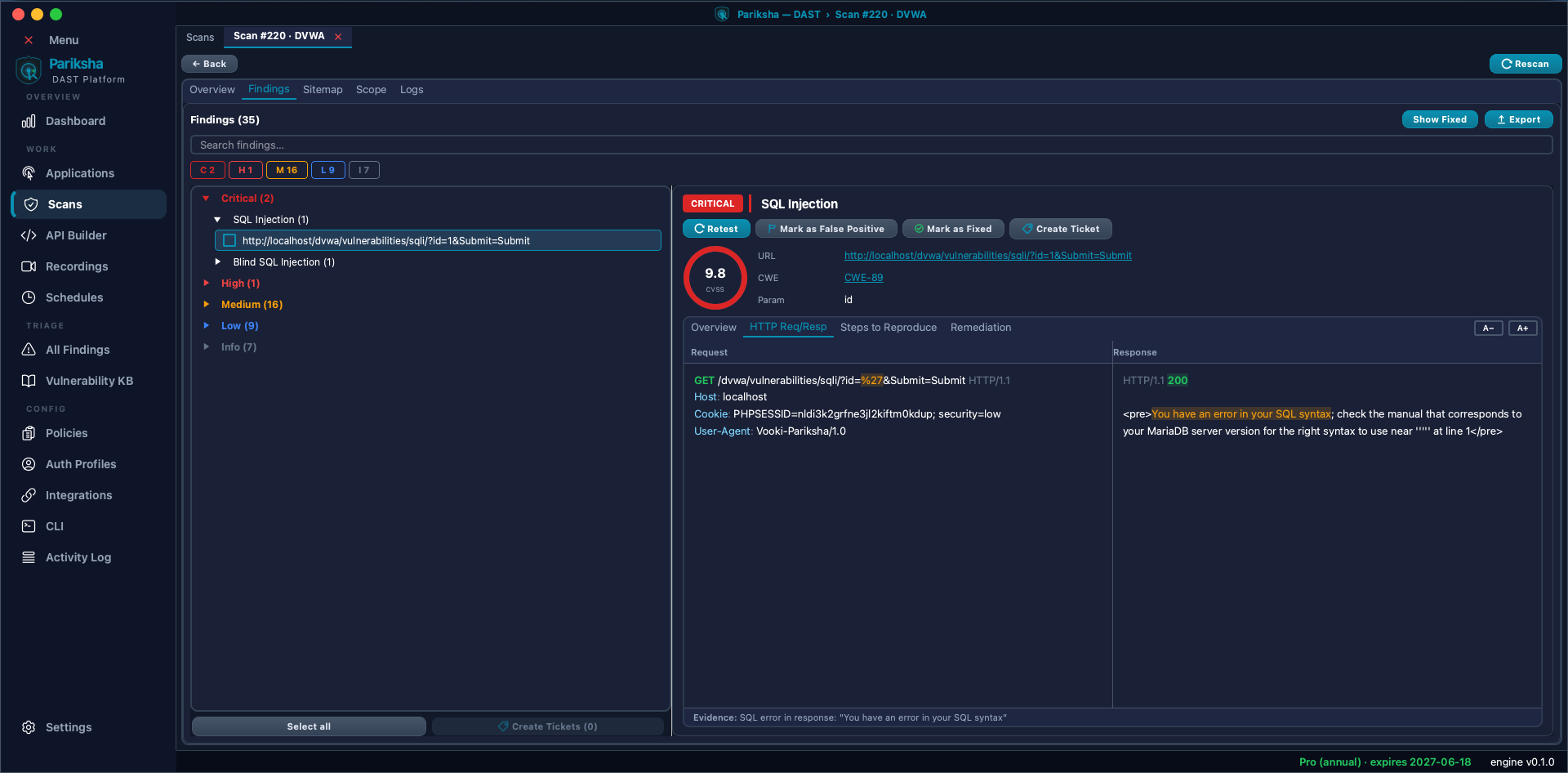This screenshot has width=1568, height=773.
Task: Toggle the L 9 low severity filter
Action: [x=327, y=170]
